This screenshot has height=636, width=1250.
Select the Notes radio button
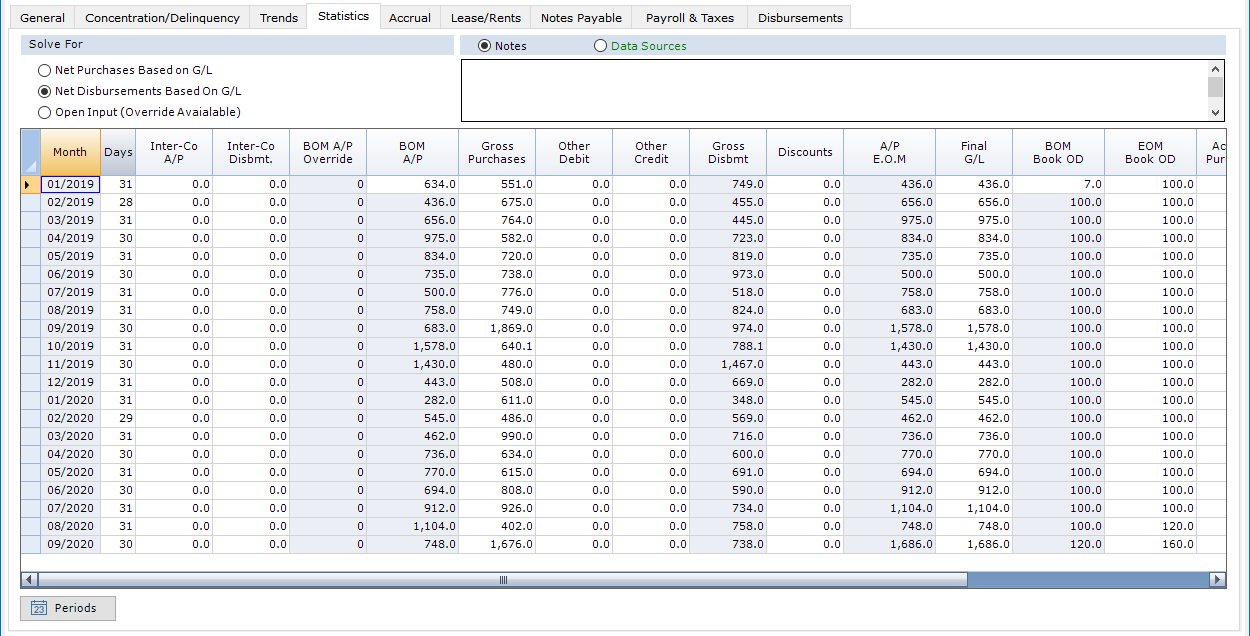point(485,46)
